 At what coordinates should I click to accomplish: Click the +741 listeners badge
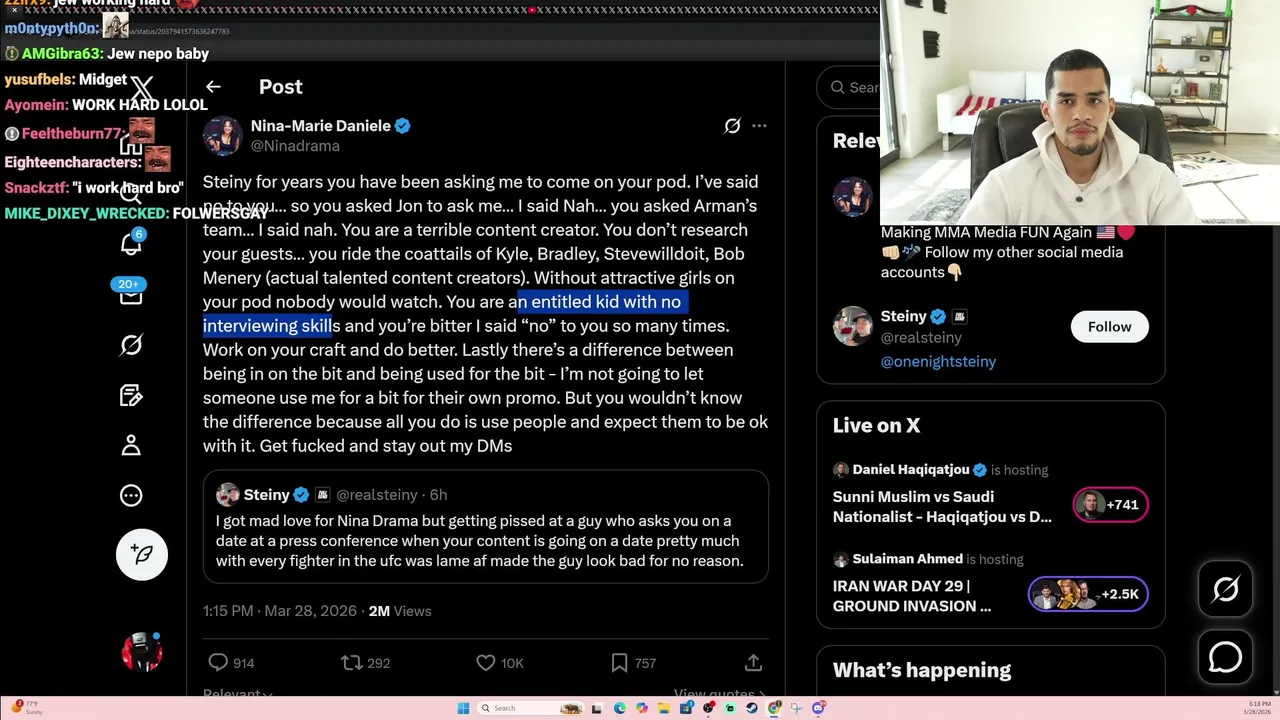pos(1110,505)
